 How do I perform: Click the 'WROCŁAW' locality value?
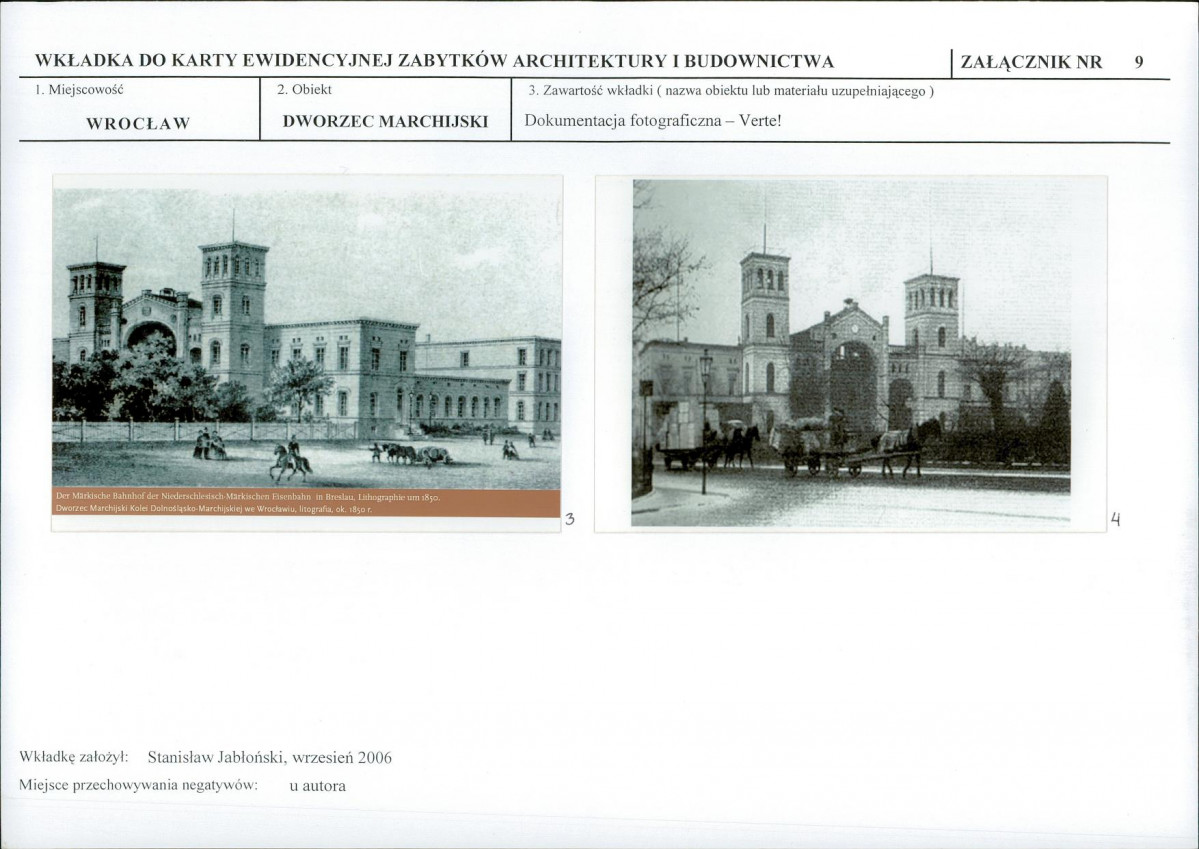tap(138, 124)
